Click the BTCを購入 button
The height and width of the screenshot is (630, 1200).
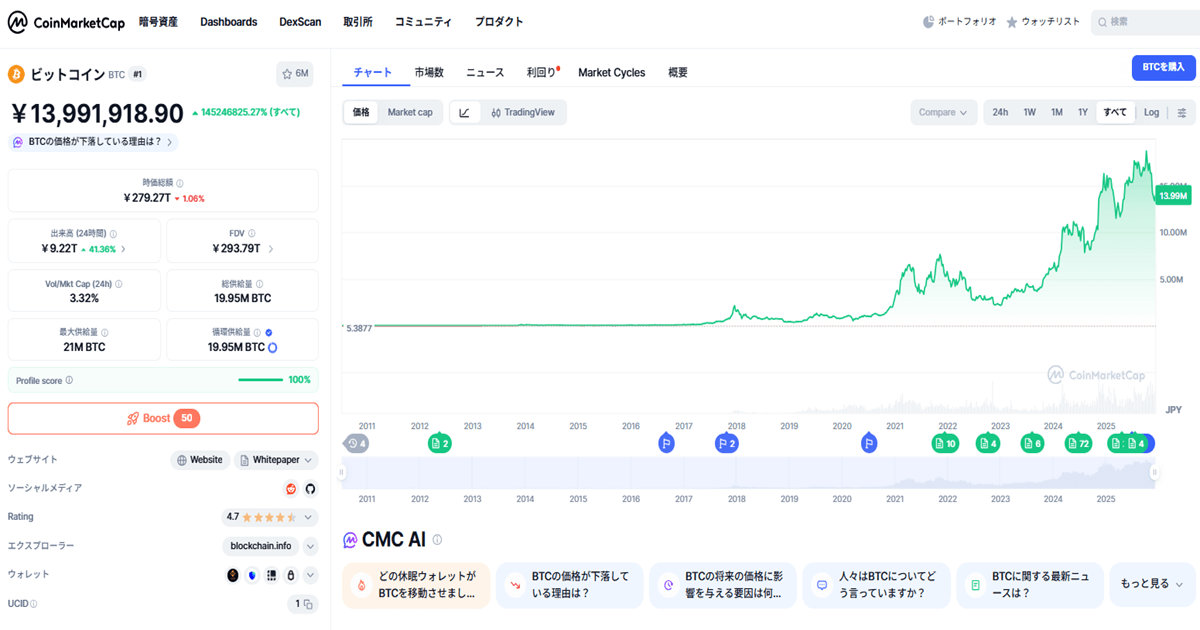point(1163,67)
